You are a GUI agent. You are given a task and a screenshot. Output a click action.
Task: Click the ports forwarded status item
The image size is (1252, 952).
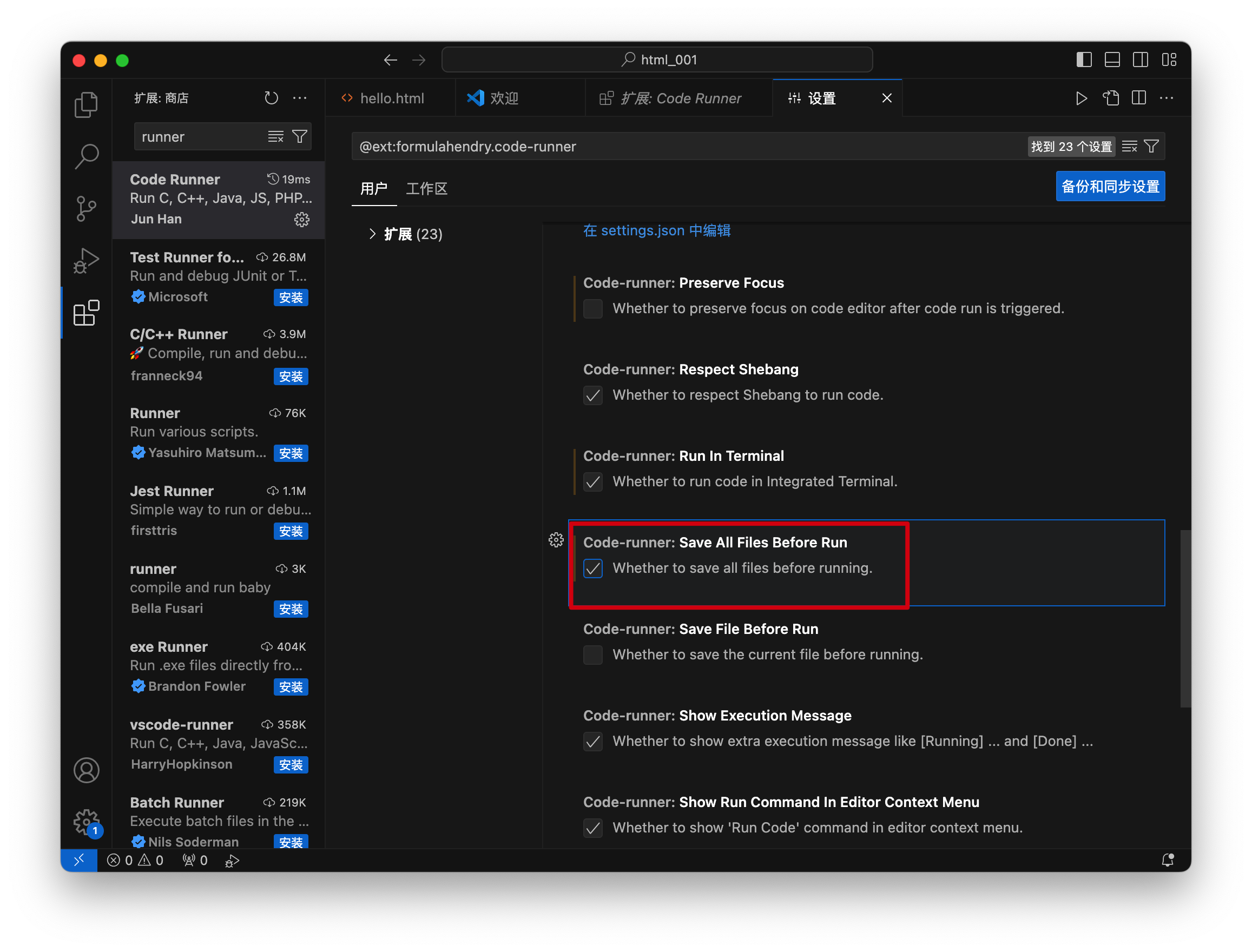[x=194, y=860]
